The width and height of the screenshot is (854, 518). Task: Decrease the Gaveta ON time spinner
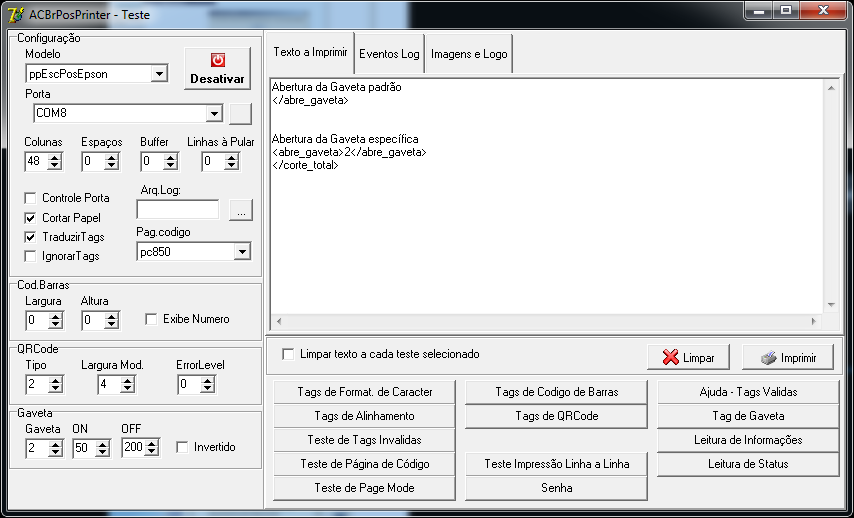(x=102, y=452)
